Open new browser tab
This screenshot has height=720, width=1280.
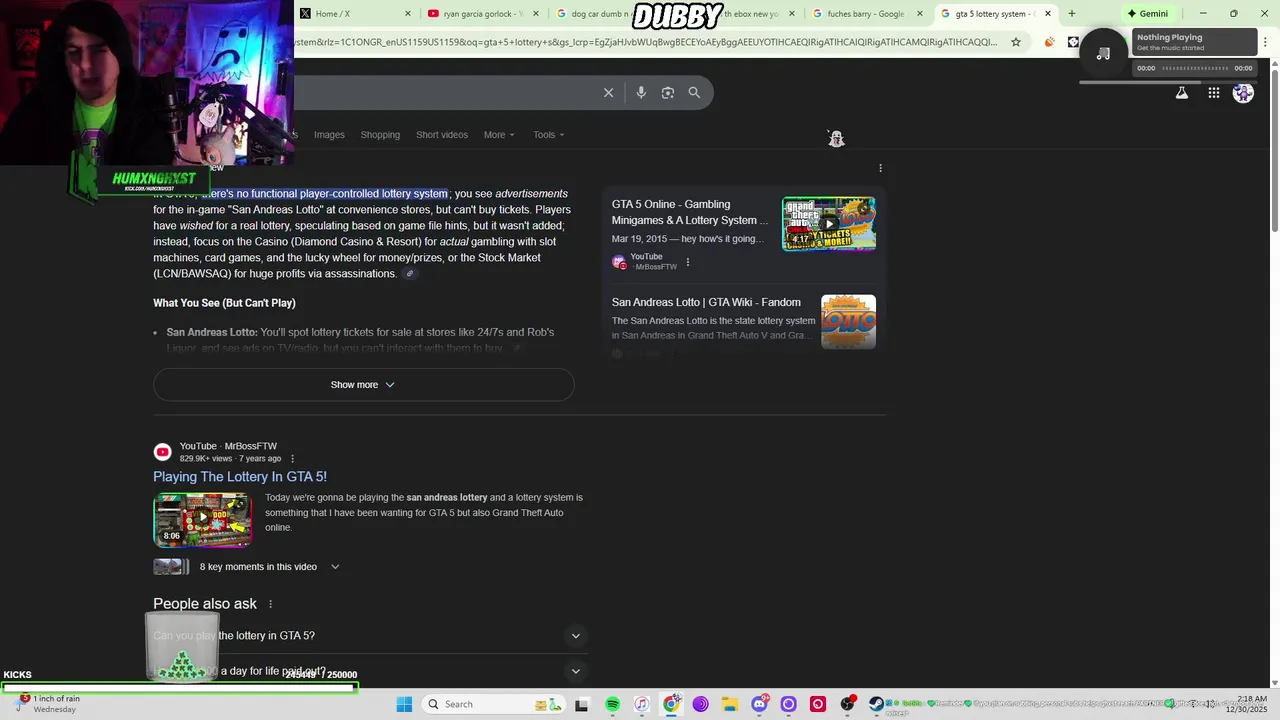coord(1071,14)
